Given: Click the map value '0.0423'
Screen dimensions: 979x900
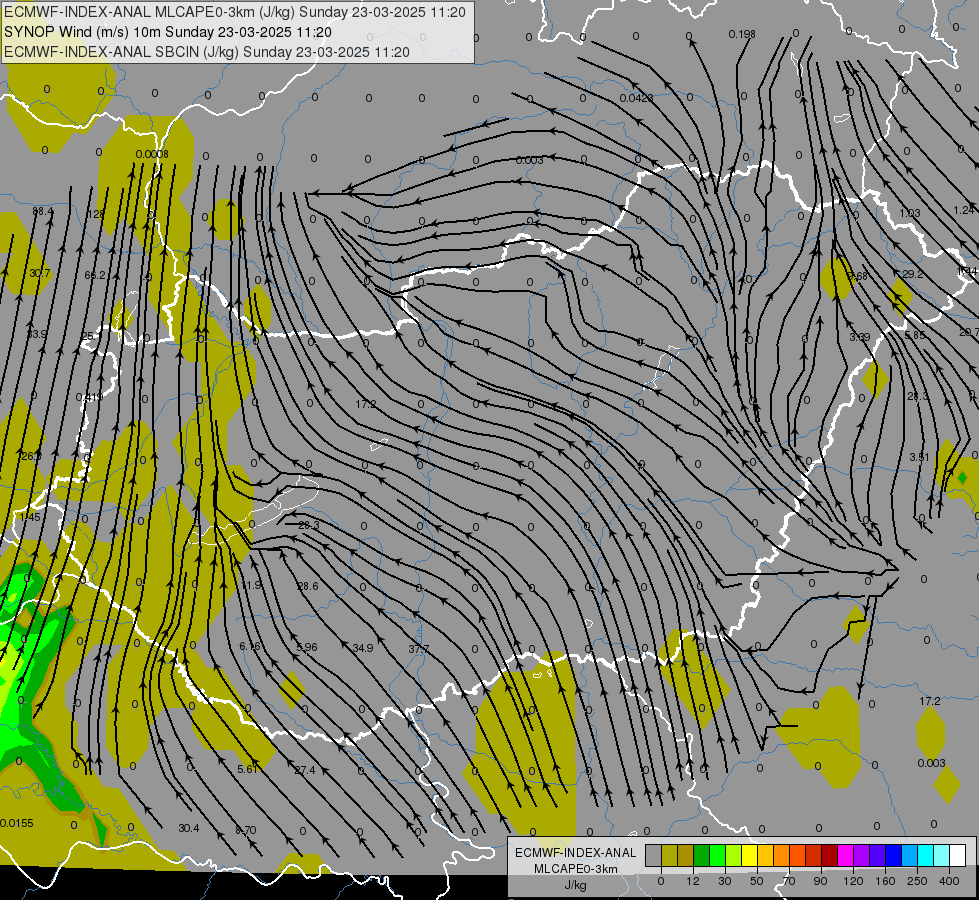Looking at the screenshot, I should 637,98.
